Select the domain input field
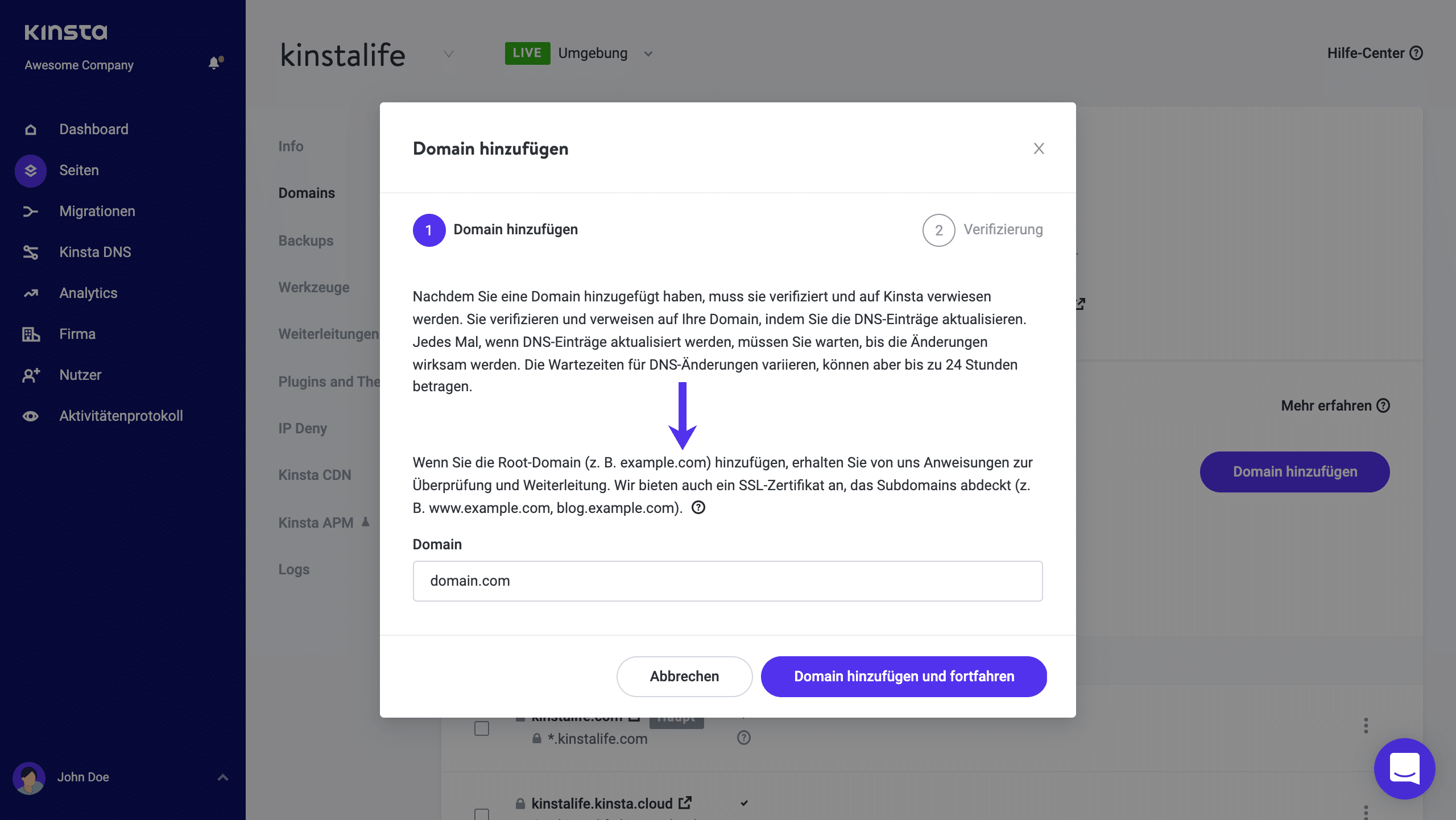The height and width of the screenshot is (820, 1456). (x=728, y=581)
